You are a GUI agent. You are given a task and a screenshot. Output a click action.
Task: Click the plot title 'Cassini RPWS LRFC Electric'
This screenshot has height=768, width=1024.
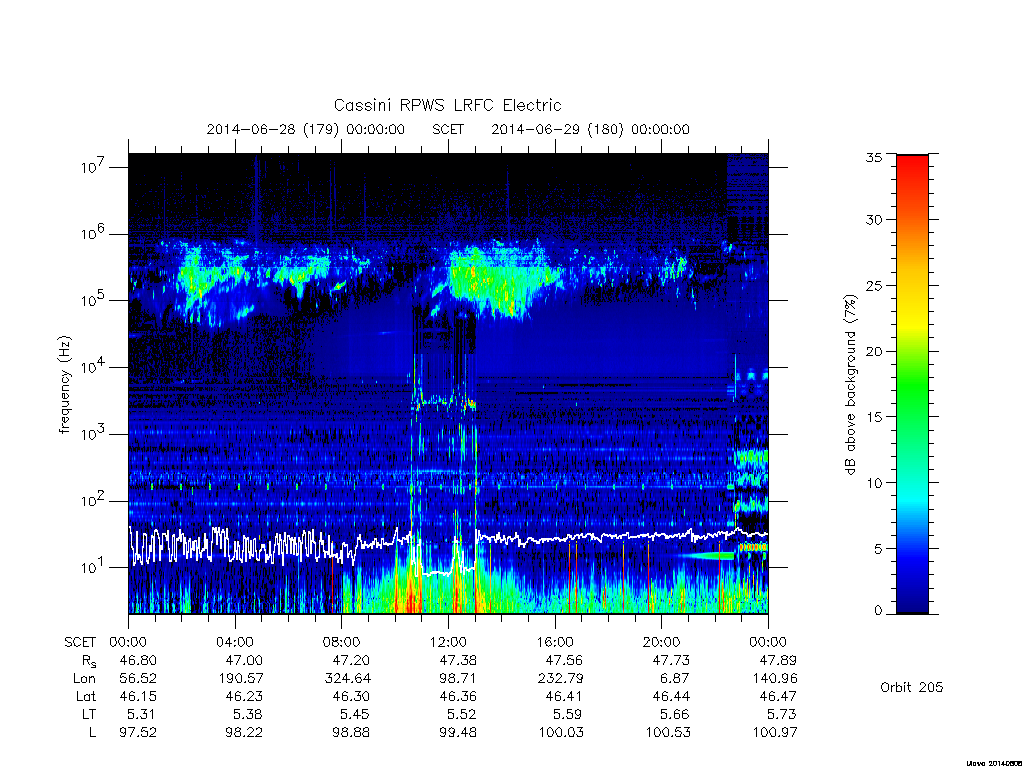(447, 105)
